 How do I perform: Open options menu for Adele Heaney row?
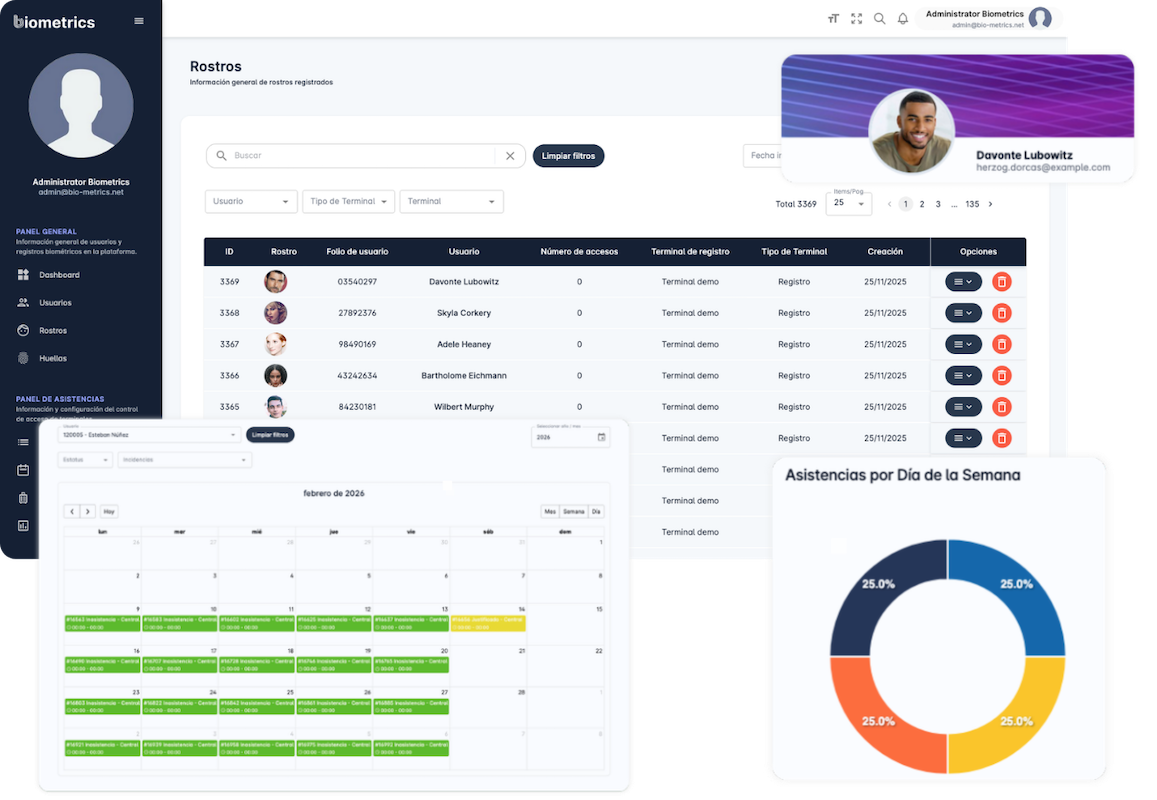point(963,344)
